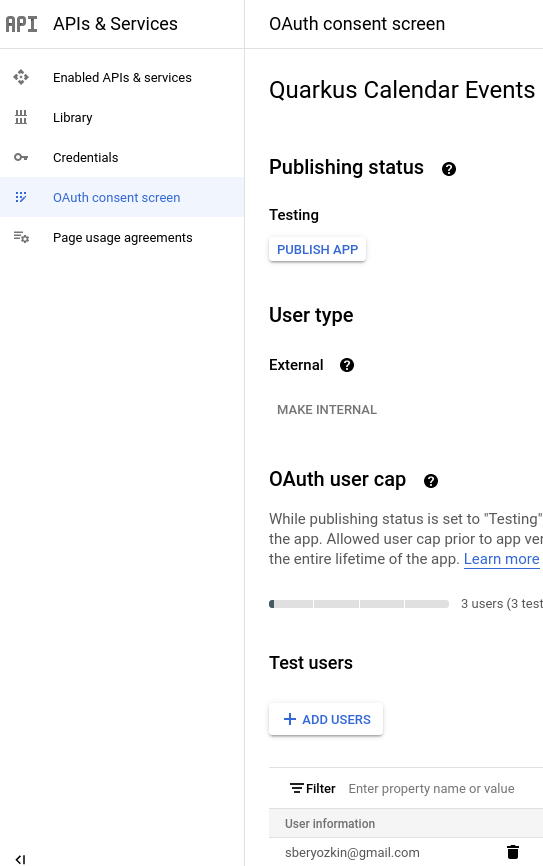Click the PUBLISH APP button
Screen dimensions: 543x866
[318, 250]
